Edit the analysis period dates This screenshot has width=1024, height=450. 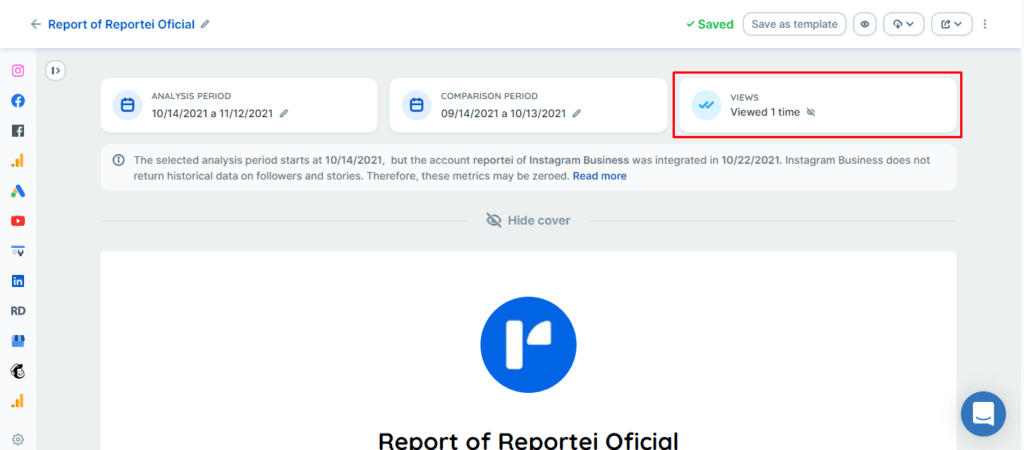point(283,113)
